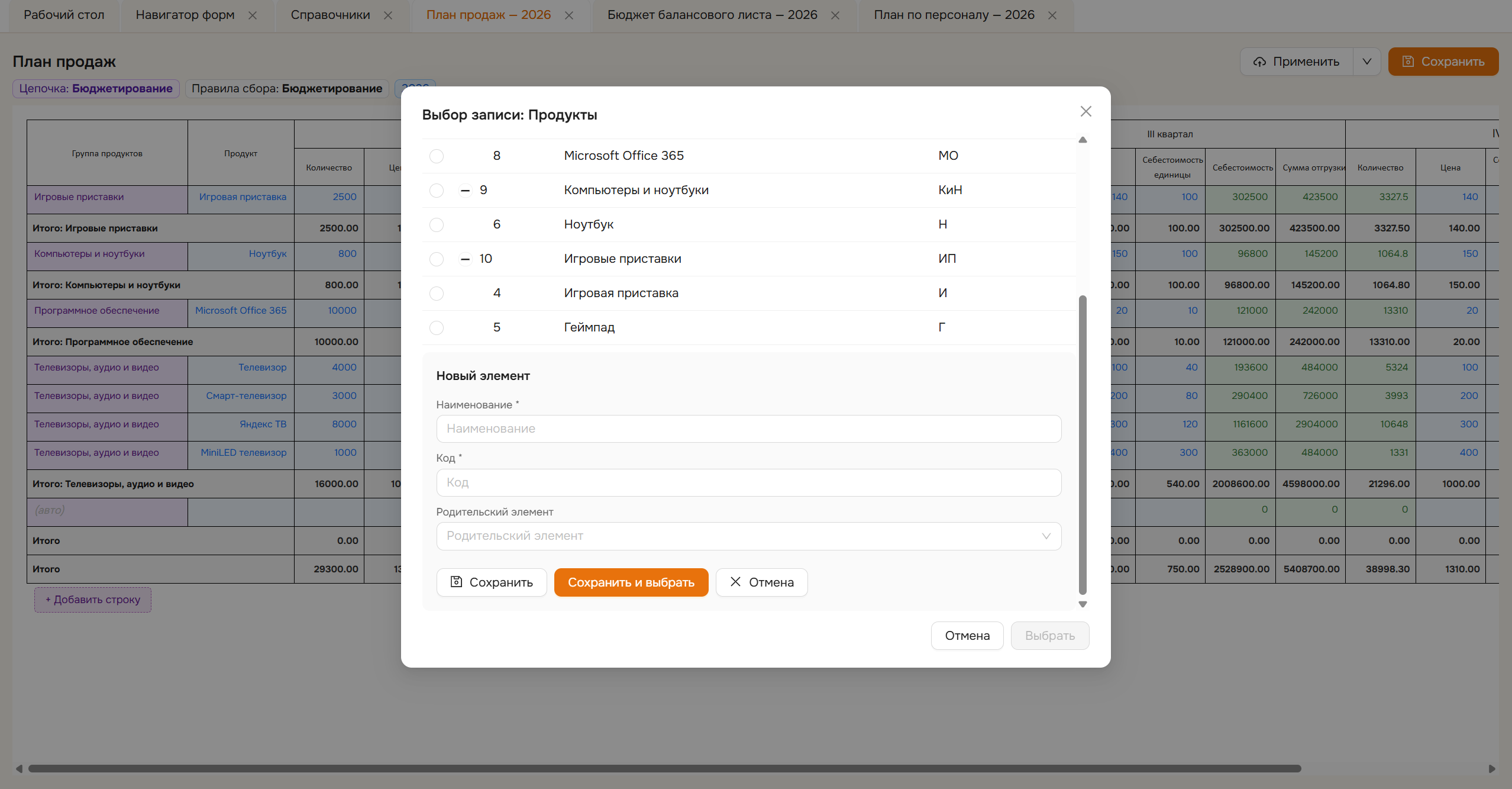Select radio button for Ноутбук
1512x789 pixels.
coord(437,225)
